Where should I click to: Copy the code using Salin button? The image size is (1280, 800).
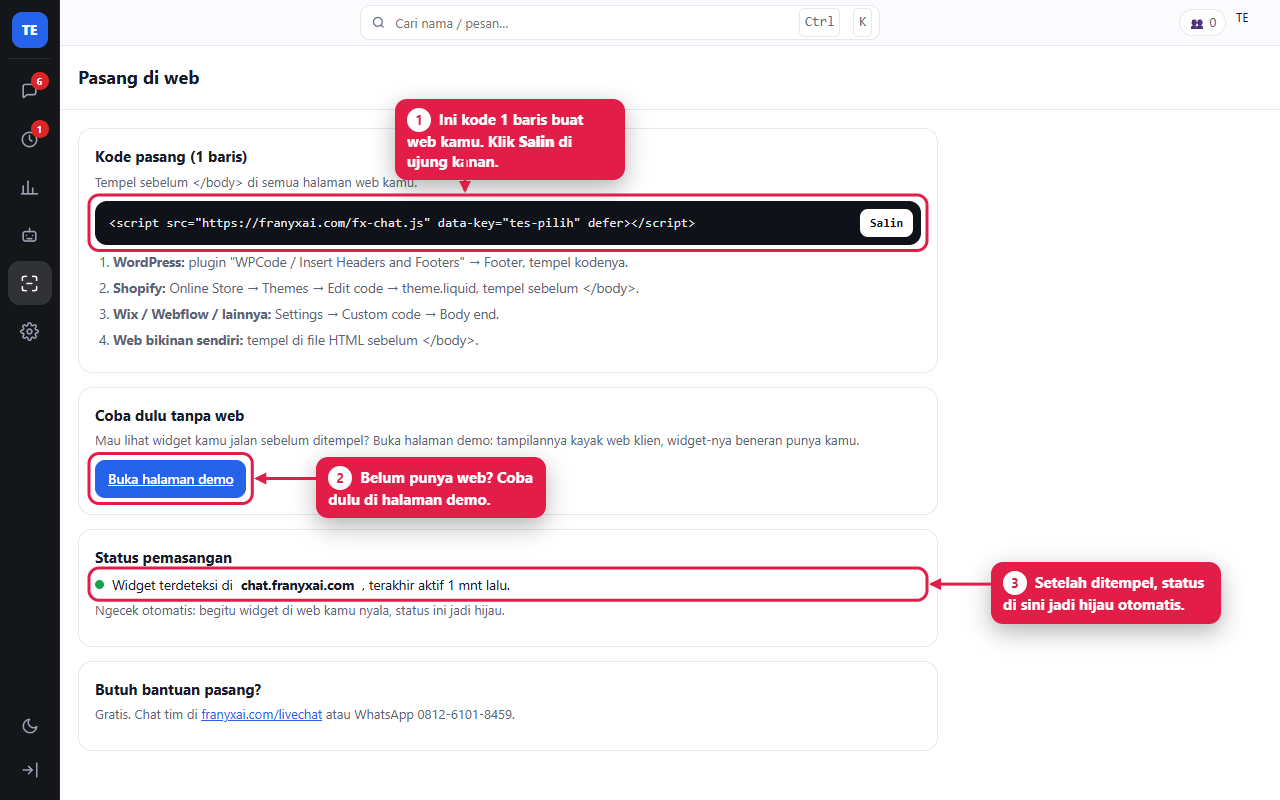[x=886, y=223]
